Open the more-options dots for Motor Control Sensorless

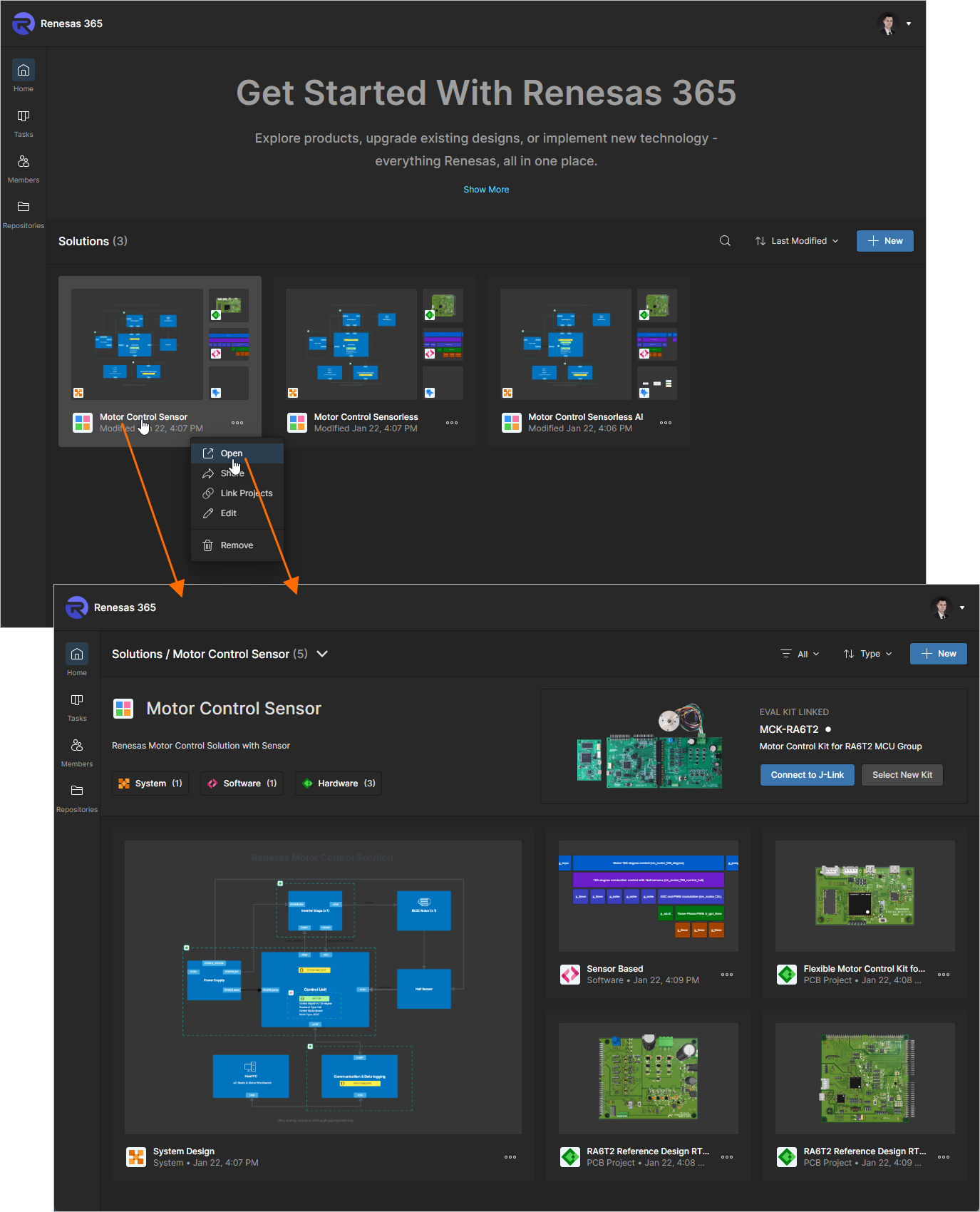(452, 423)
